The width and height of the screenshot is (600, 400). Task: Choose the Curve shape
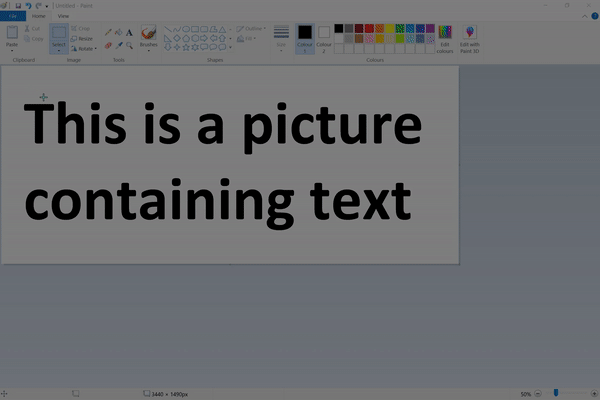coord(177,29)
